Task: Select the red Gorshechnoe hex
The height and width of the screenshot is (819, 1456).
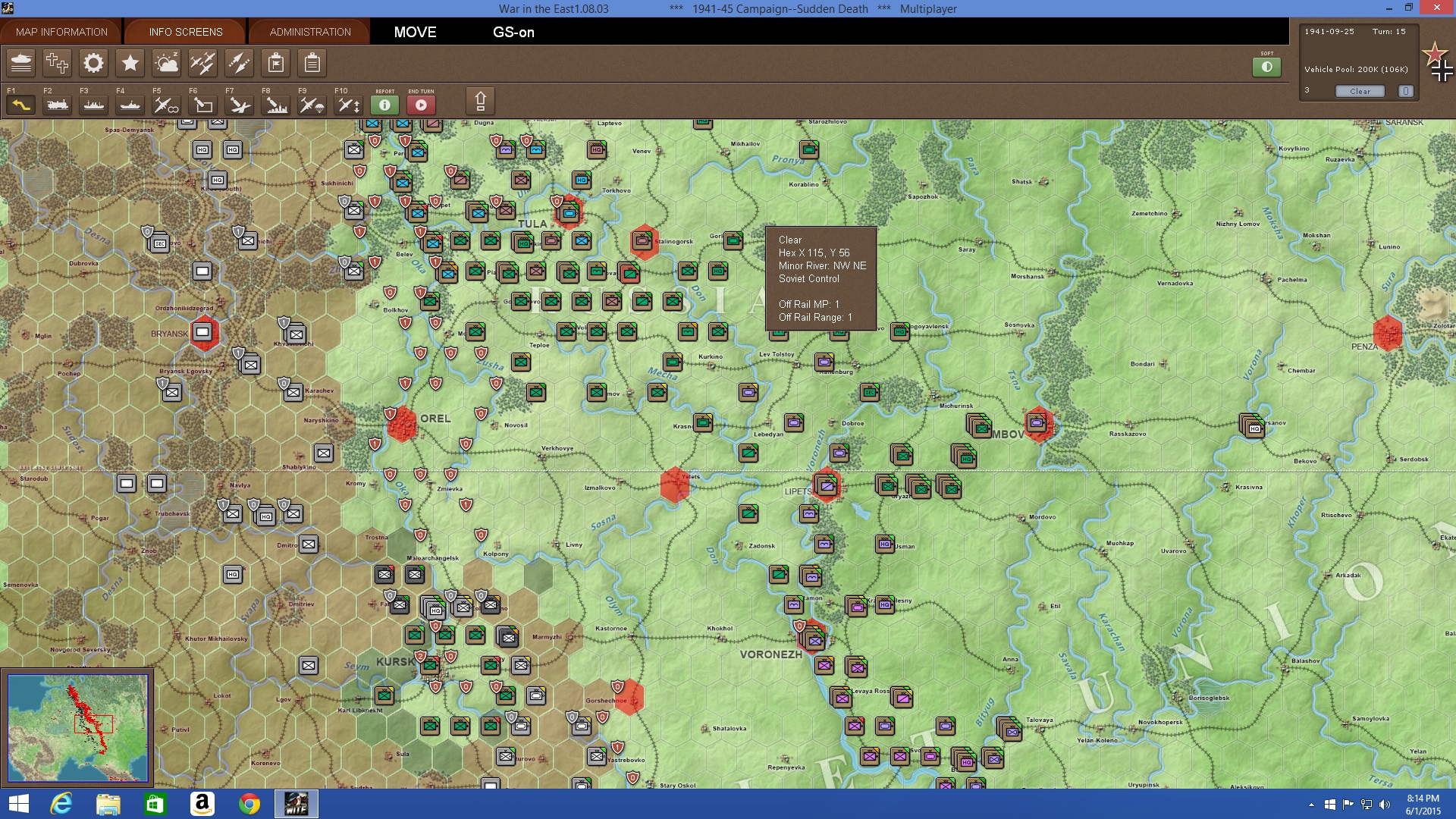Action: (630, 698)
